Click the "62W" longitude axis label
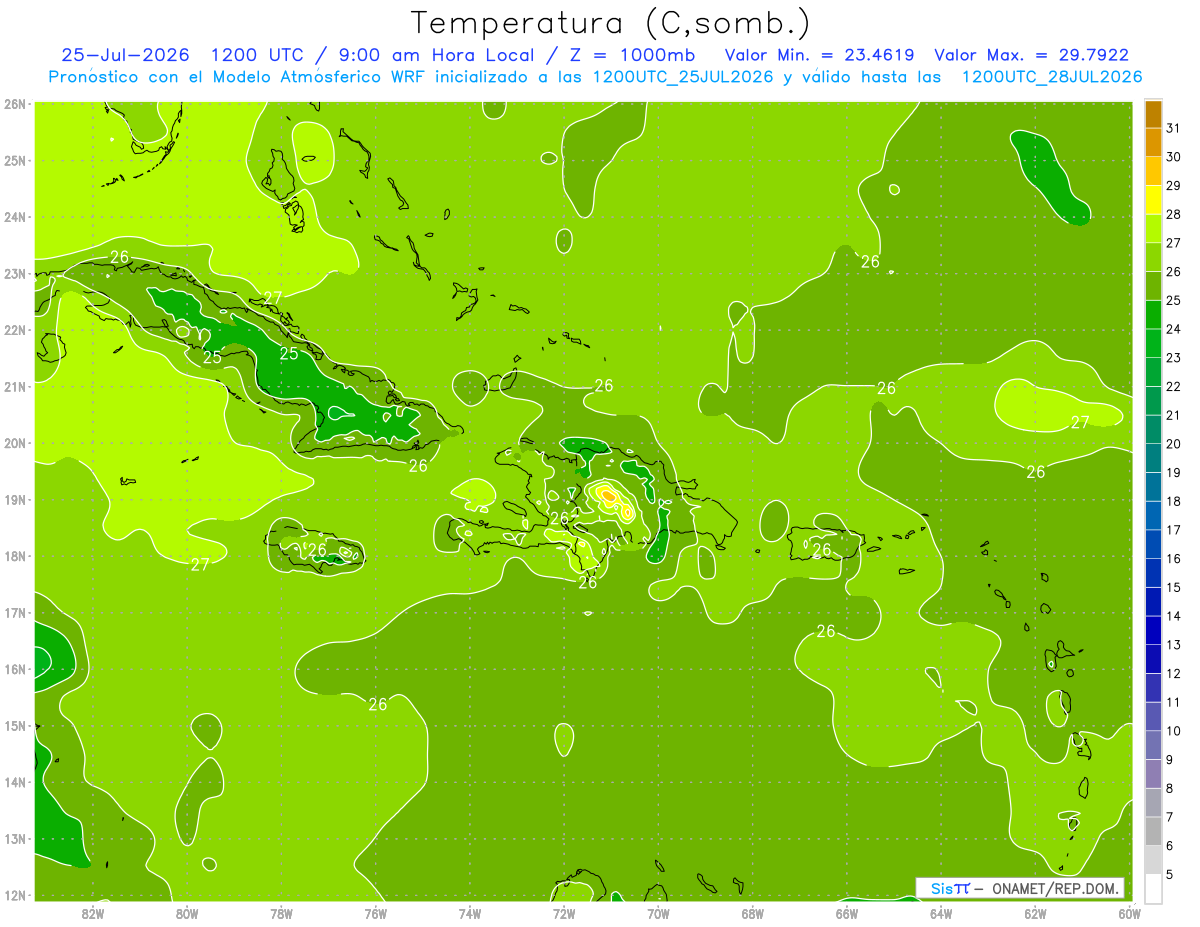Screen dimensions: 1200x927 click(1035, 914)
